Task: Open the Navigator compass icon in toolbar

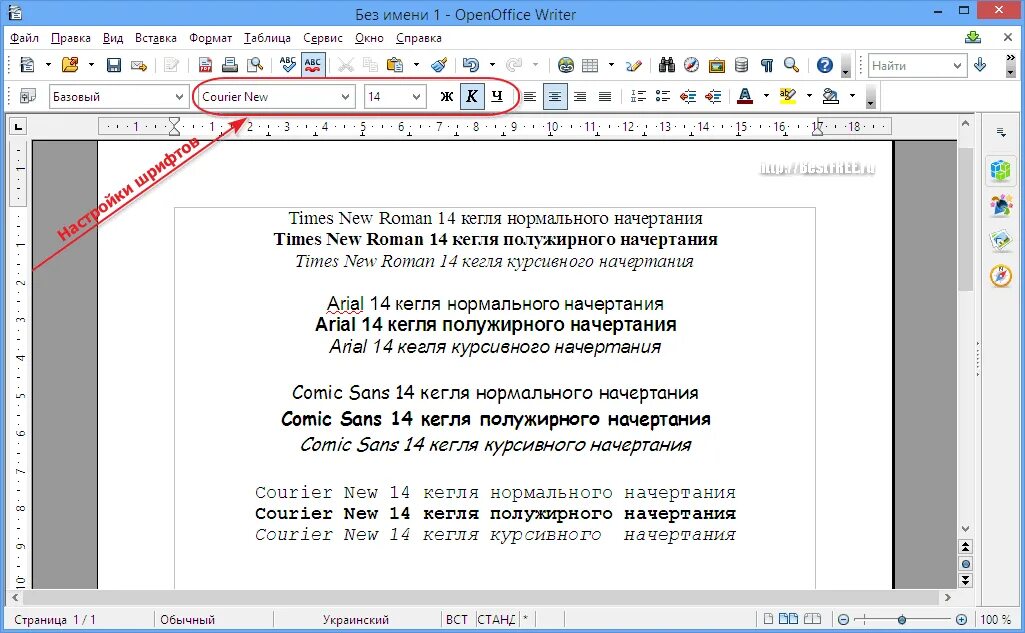Action: point(692,65)
